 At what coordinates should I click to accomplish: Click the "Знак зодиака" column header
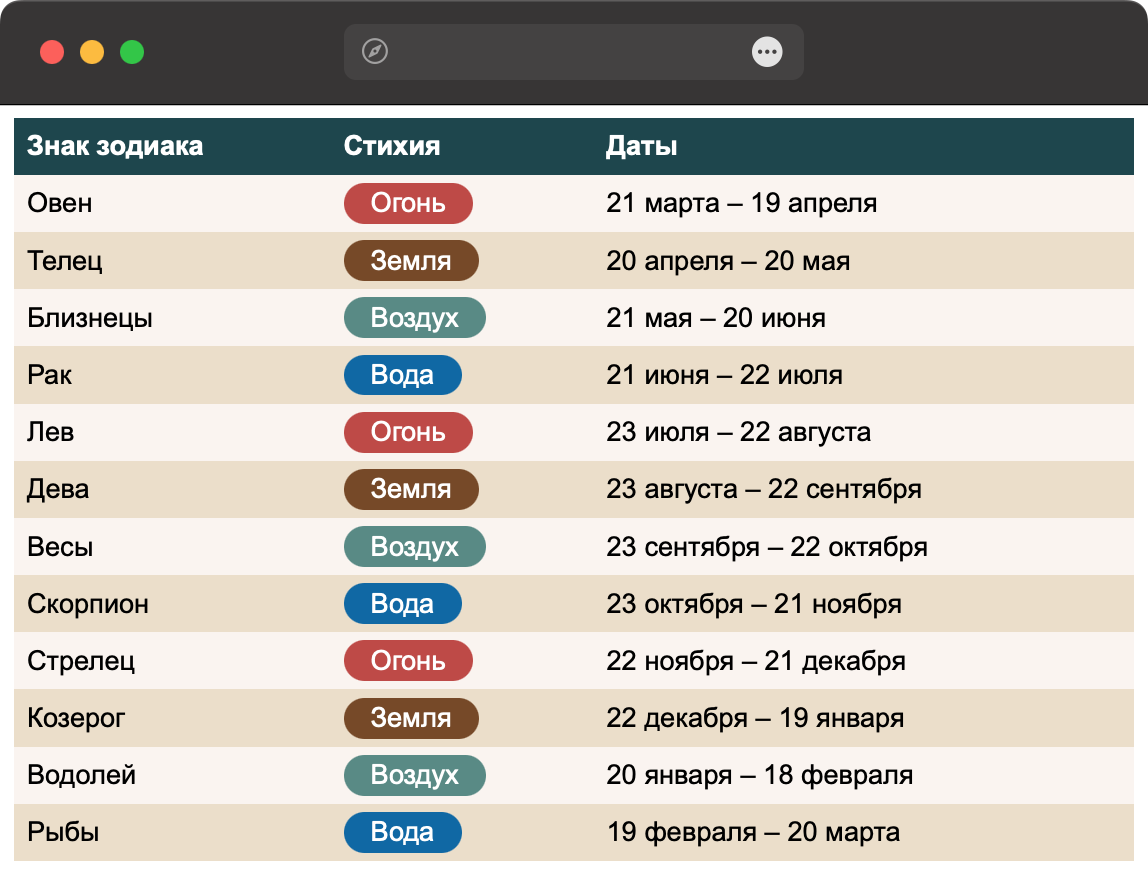pos(115,146)
